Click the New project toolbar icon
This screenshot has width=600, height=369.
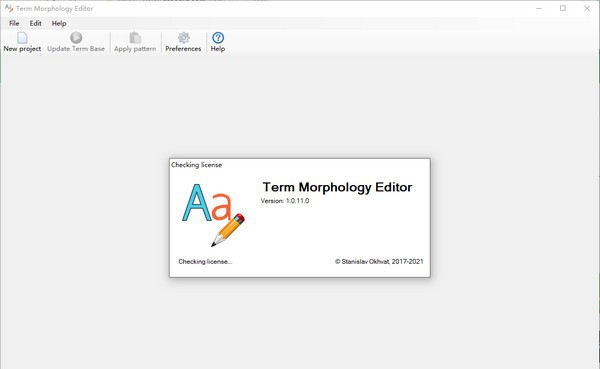click(22, 38)
